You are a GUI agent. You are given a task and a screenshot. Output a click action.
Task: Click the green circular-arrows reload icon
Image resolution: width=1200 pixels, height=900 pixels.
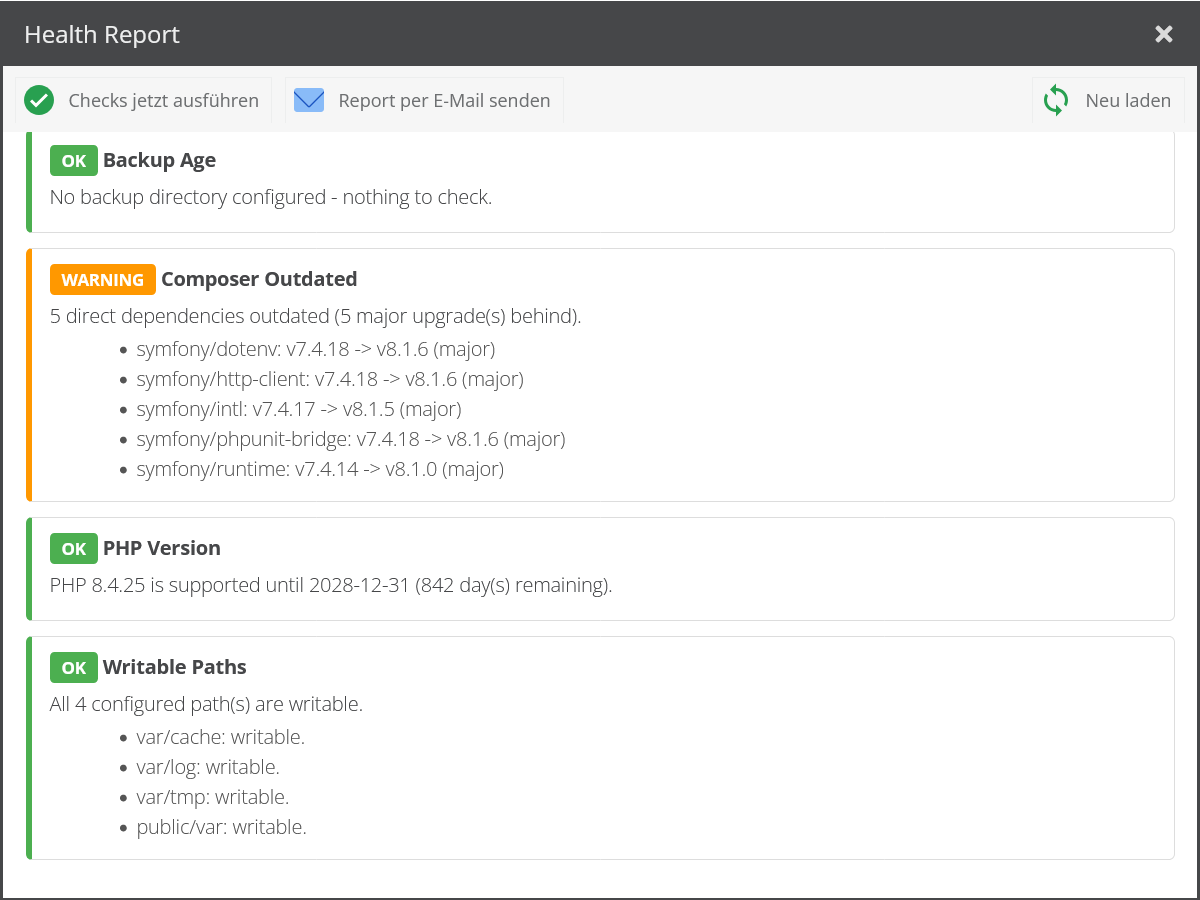coord(1056,100)
